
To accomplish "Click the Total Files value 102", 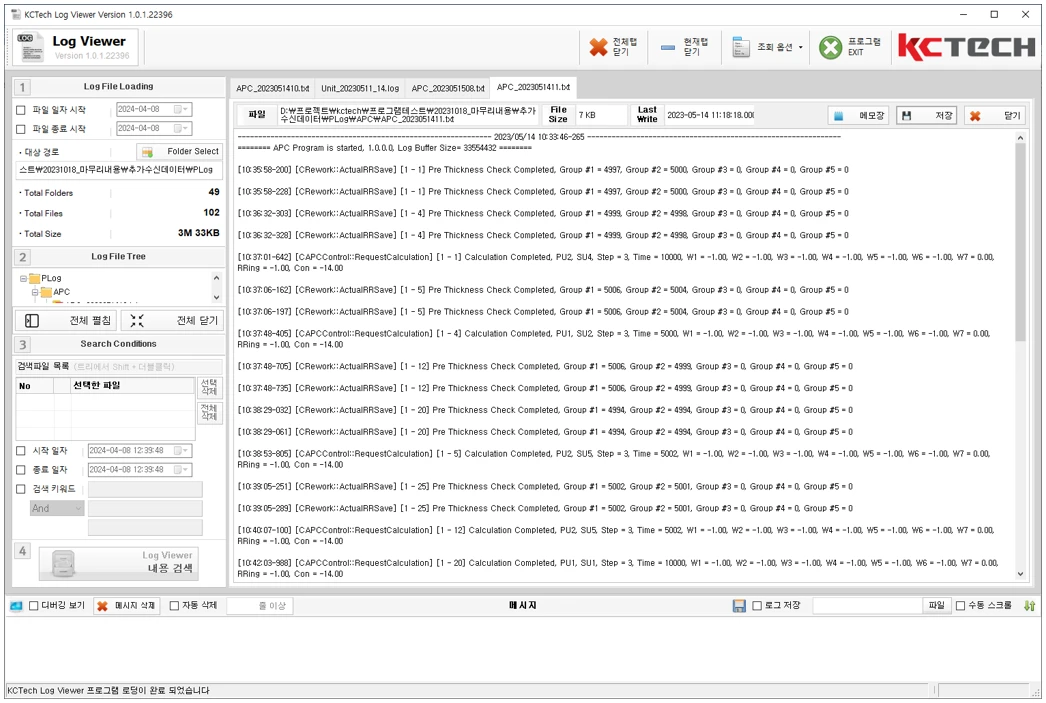I will [211, 213].
